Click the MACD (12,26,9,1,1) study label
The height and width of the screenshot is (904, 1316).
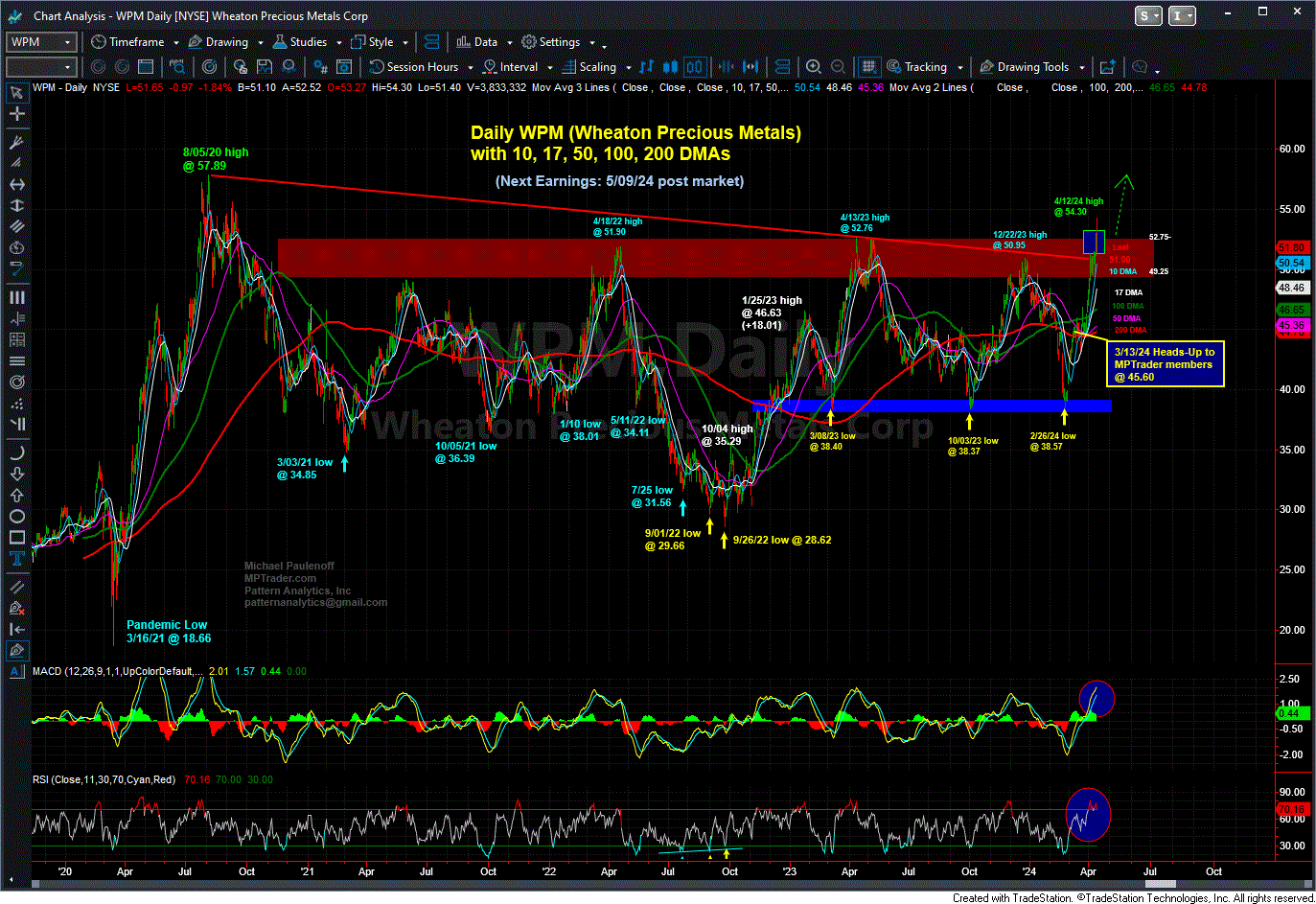(117, 671)
